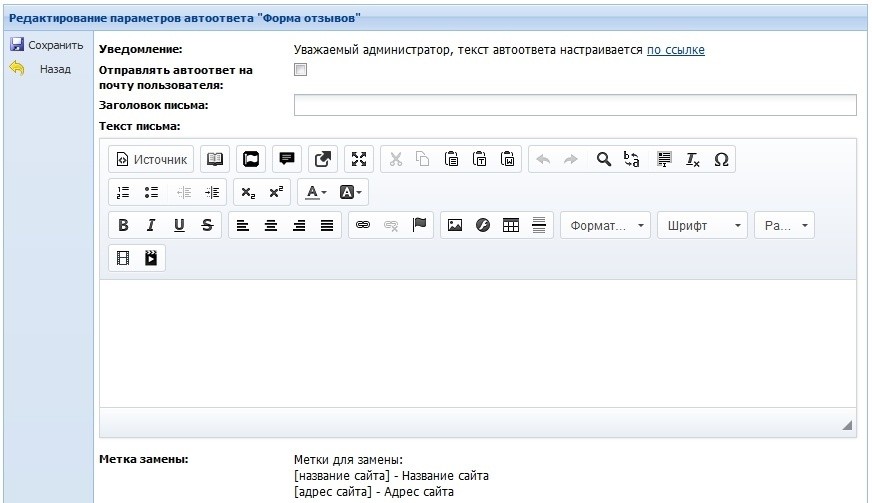This screenshot has height=503, width=872.
Task: Insert an image via the picture icon
Action: pos(454,225)
